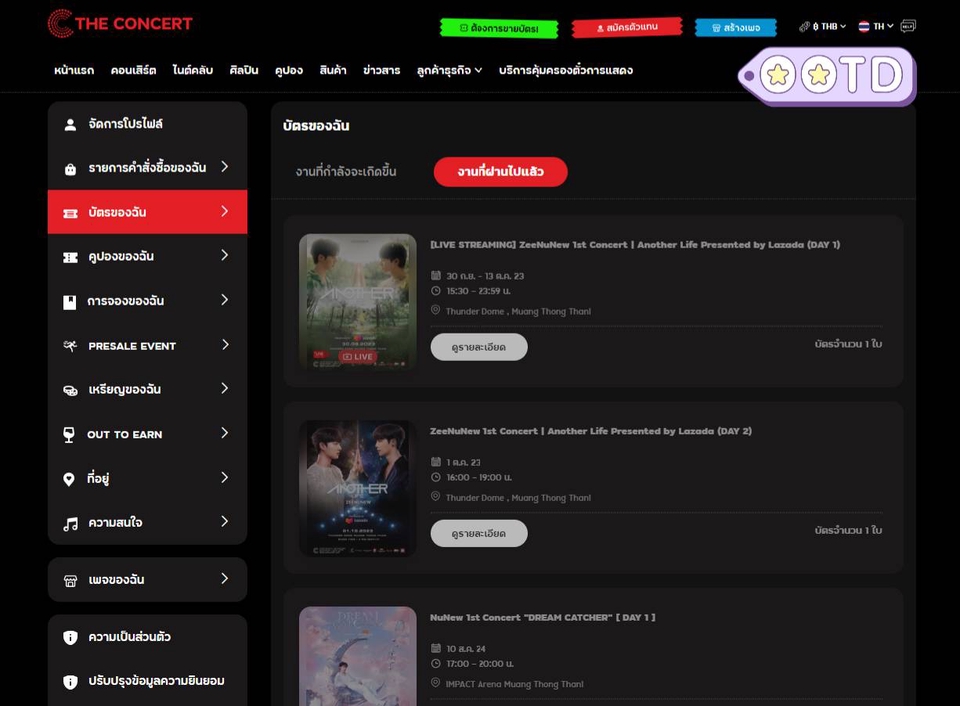Expand รายการคำสั่งซื้อของฉัน chevron arrow
The height and width of the screenshot is (706, 960).
224,167
